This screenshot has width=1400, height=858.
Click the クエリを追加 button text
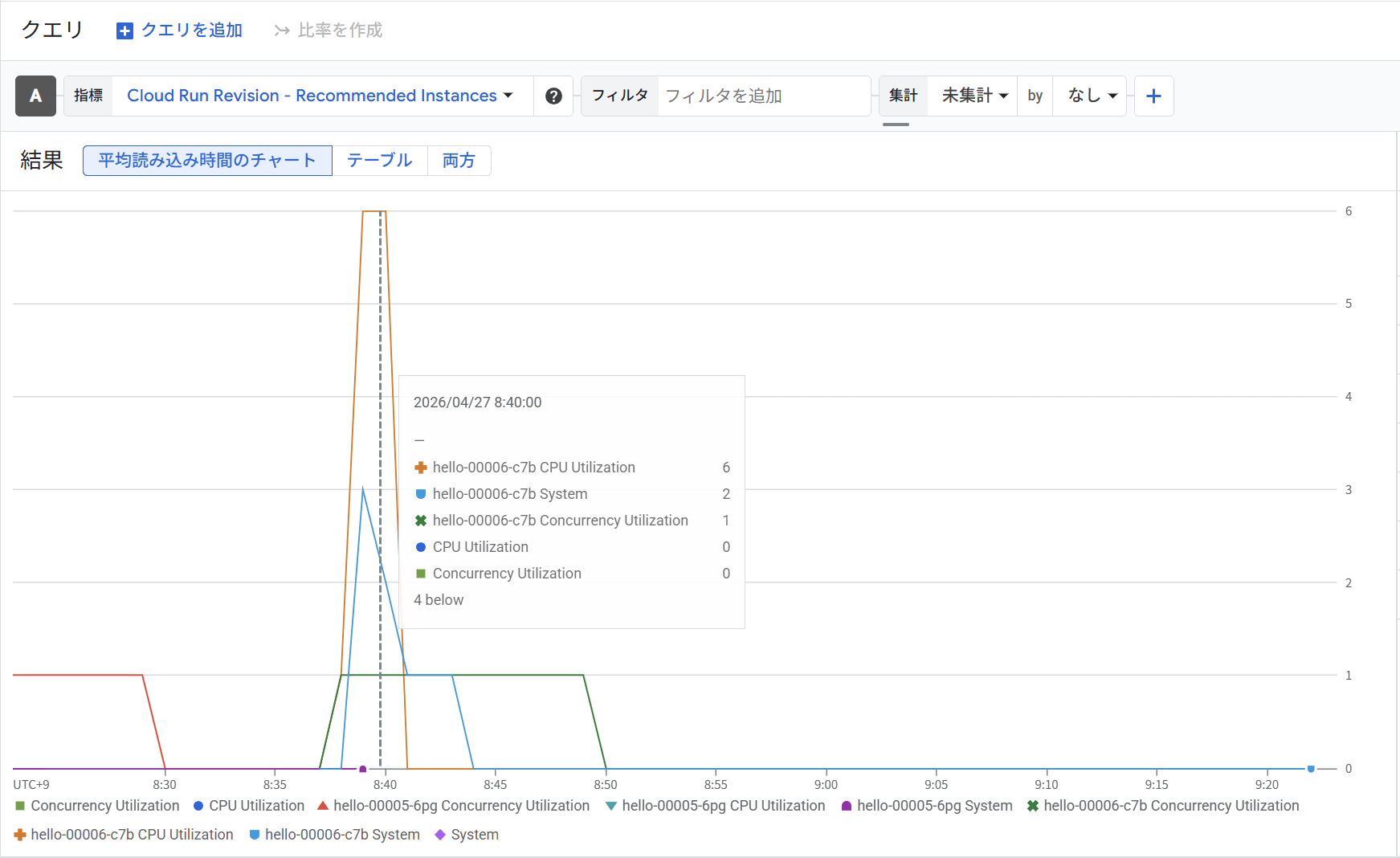coord(192,31)
